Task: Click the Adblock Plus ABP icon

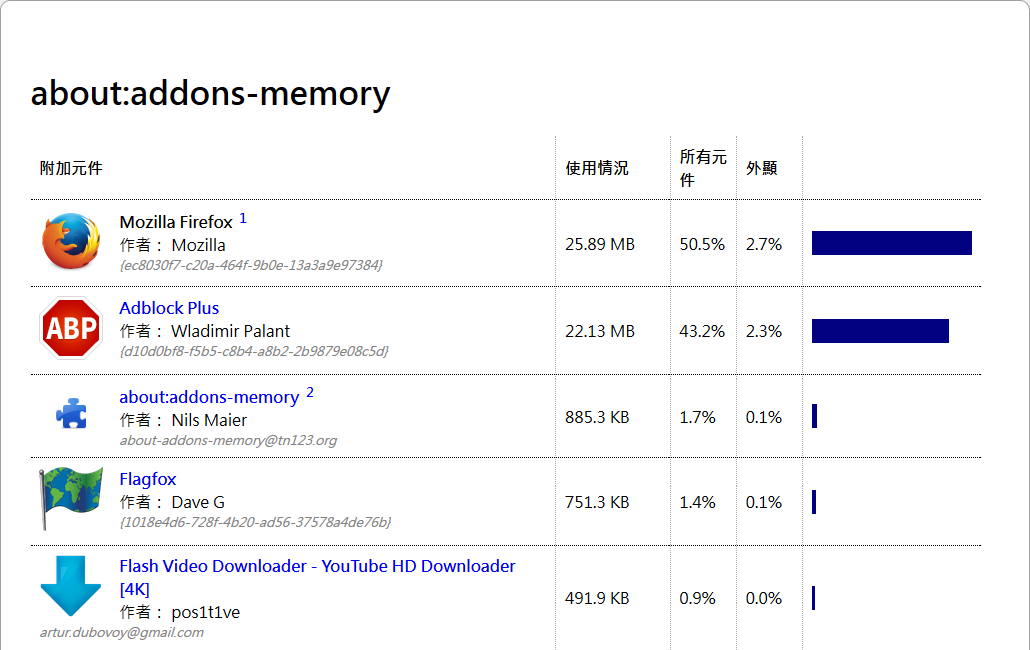Action: click(71, 329)
